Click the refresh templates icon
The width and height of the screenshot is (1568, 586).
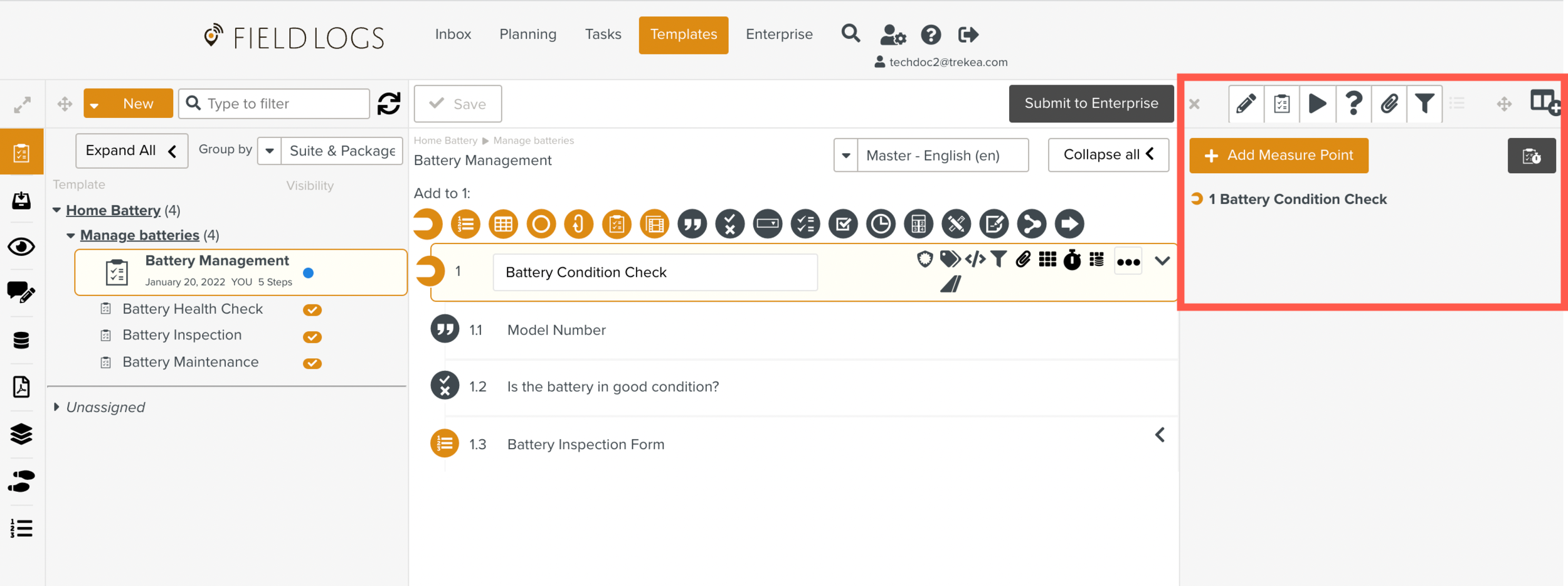point(389,104)
